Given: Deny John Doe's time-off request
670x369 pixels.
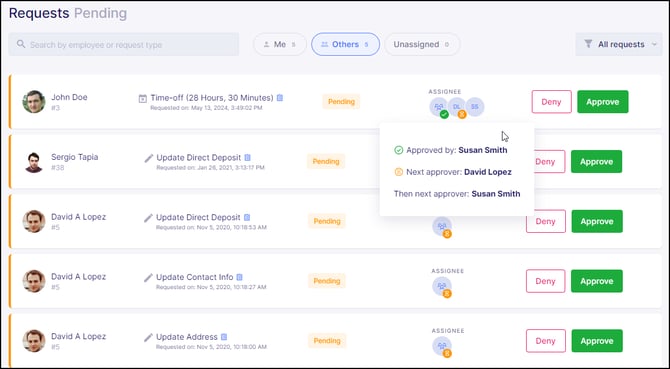Looking at the screenshot, I should tap(551, 102).
